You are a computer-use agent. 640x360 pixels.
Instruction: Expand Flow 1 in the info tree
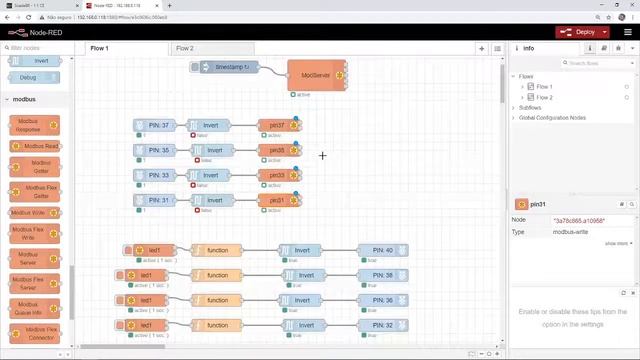click(522, 87)
